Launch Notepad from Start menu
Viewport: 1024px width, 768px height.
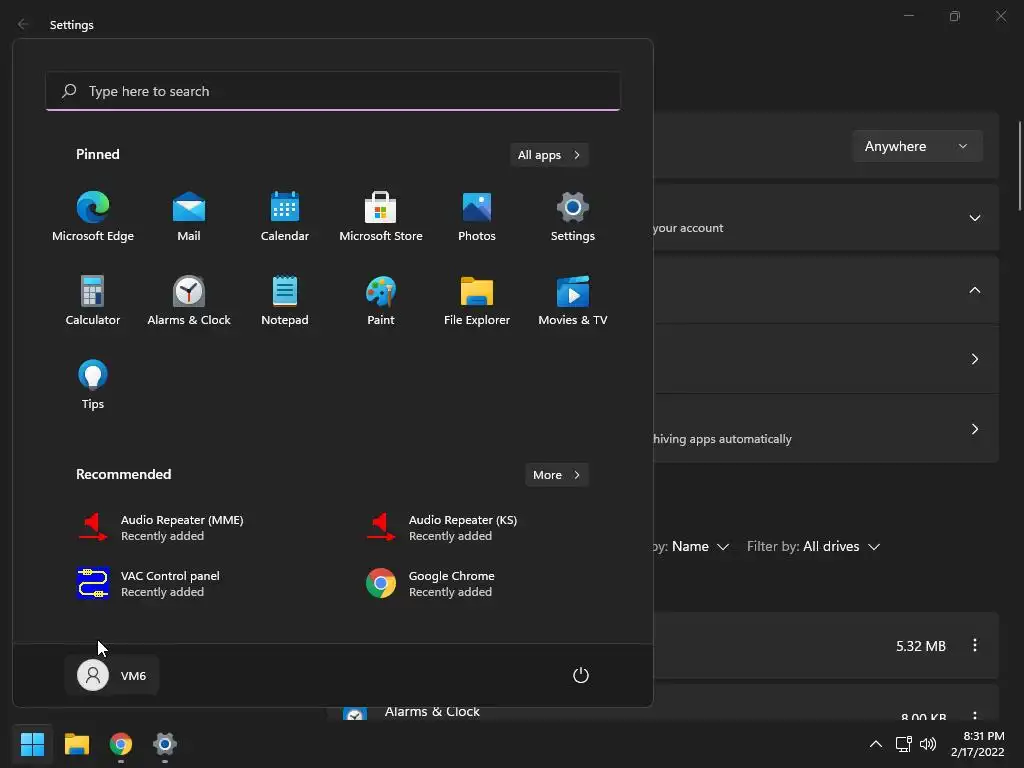point(285,300)
